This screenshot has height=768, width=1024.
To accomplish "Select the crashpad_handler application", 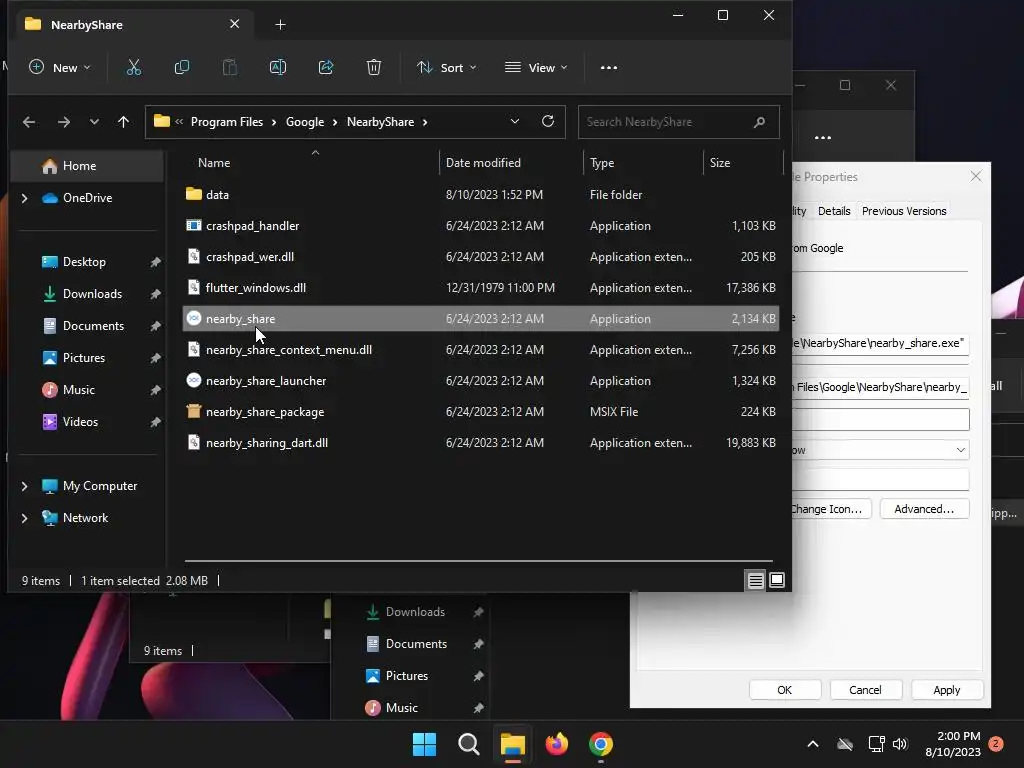I will 481,226.
